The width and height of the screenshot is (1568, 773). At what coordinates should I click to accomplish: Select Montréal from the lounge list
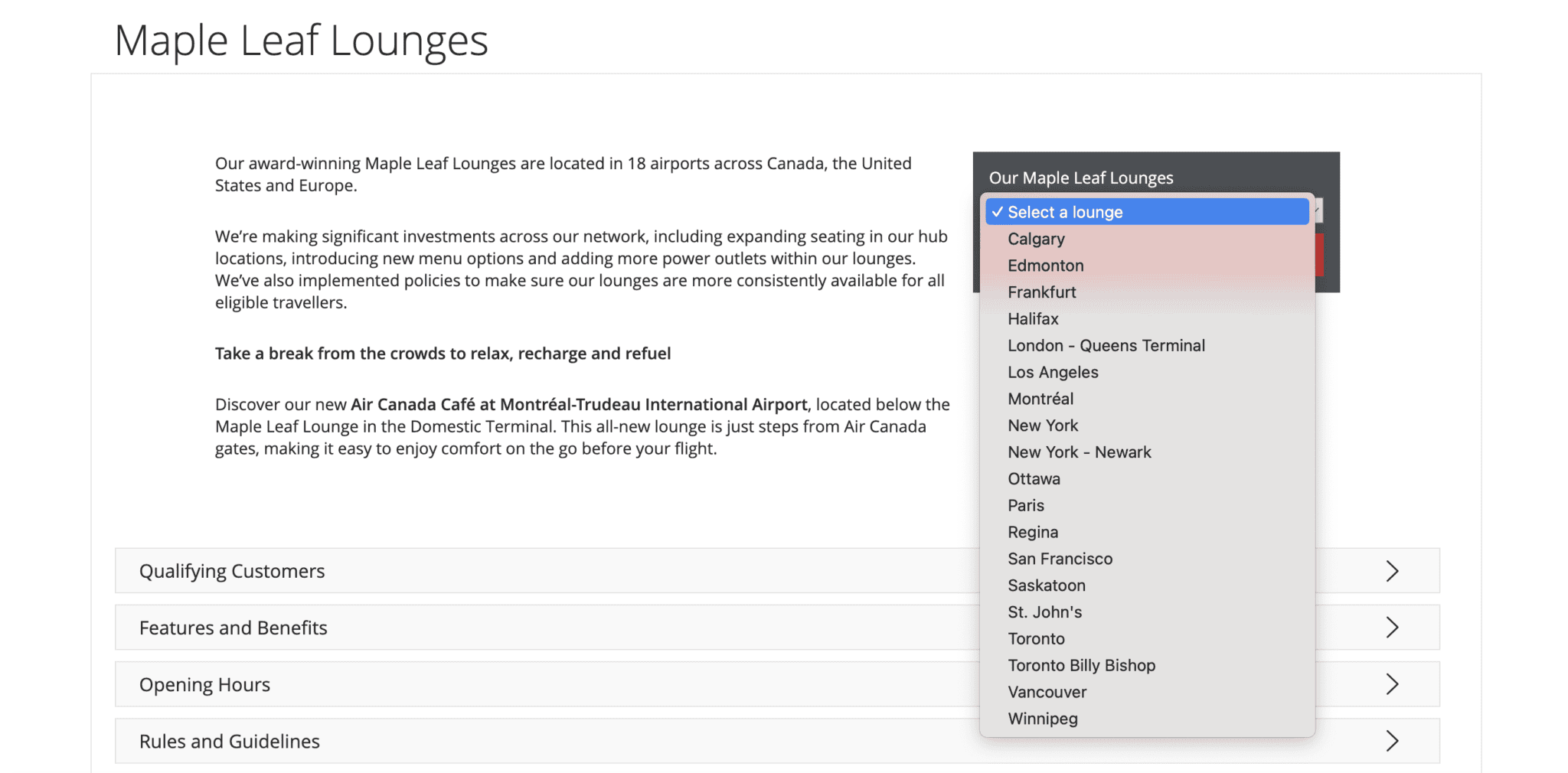(x=1040, y=398)
